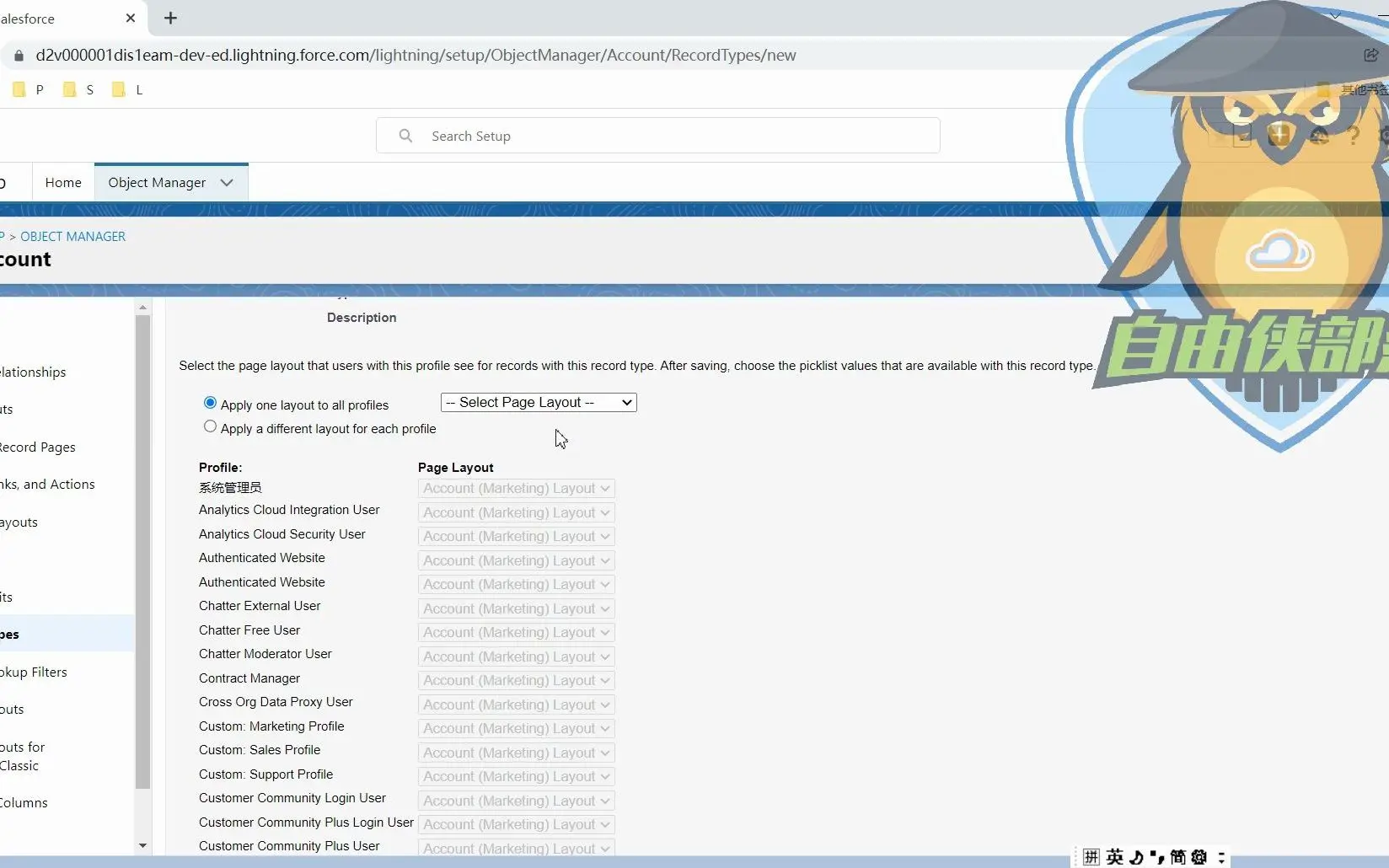Click the sidebar scroll down arrow
Image resolution: width=1389 pixels, height=868 pixels.
[x=142, y=845]
